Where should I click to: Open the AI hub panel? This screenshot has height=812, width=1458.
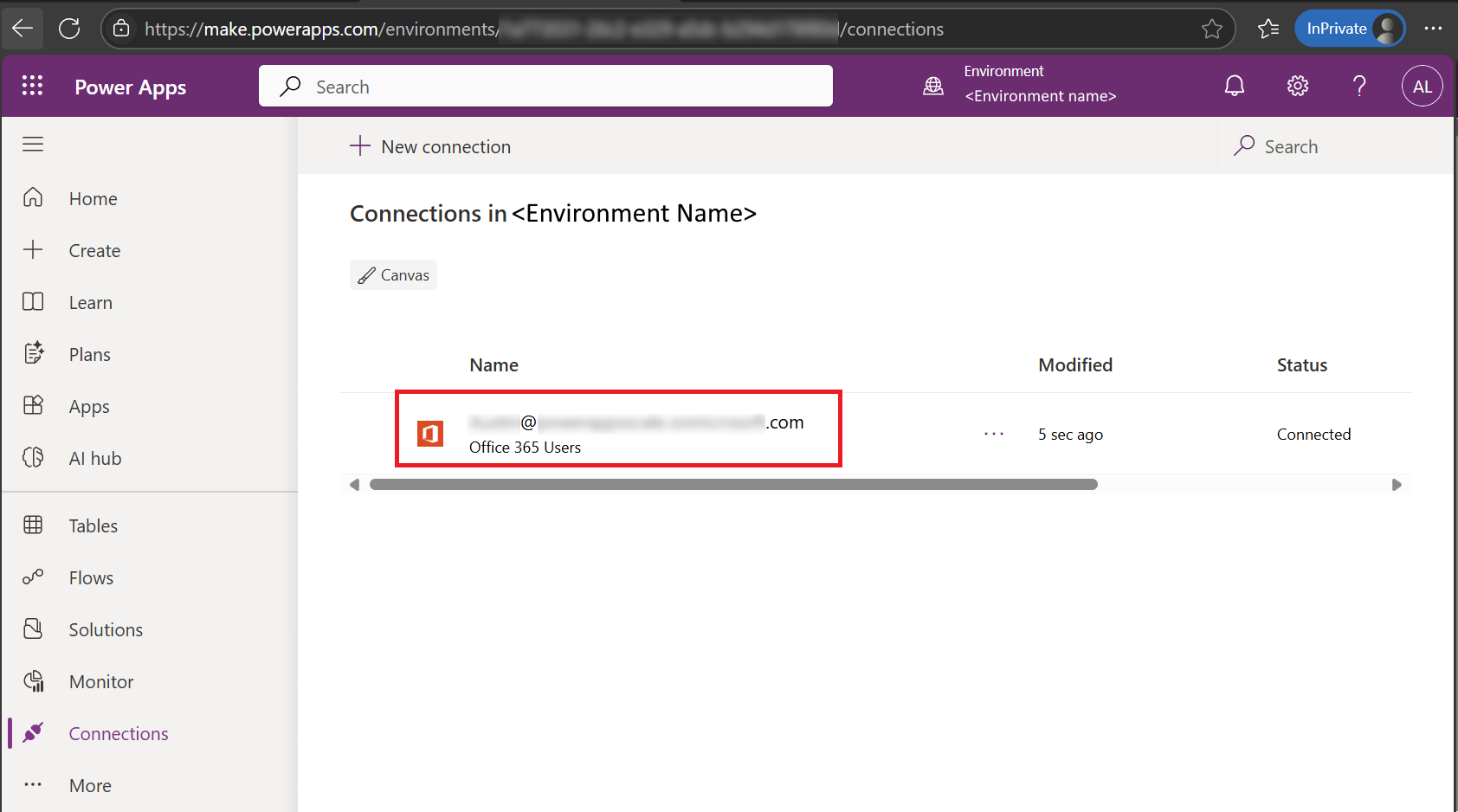(95, 458)
